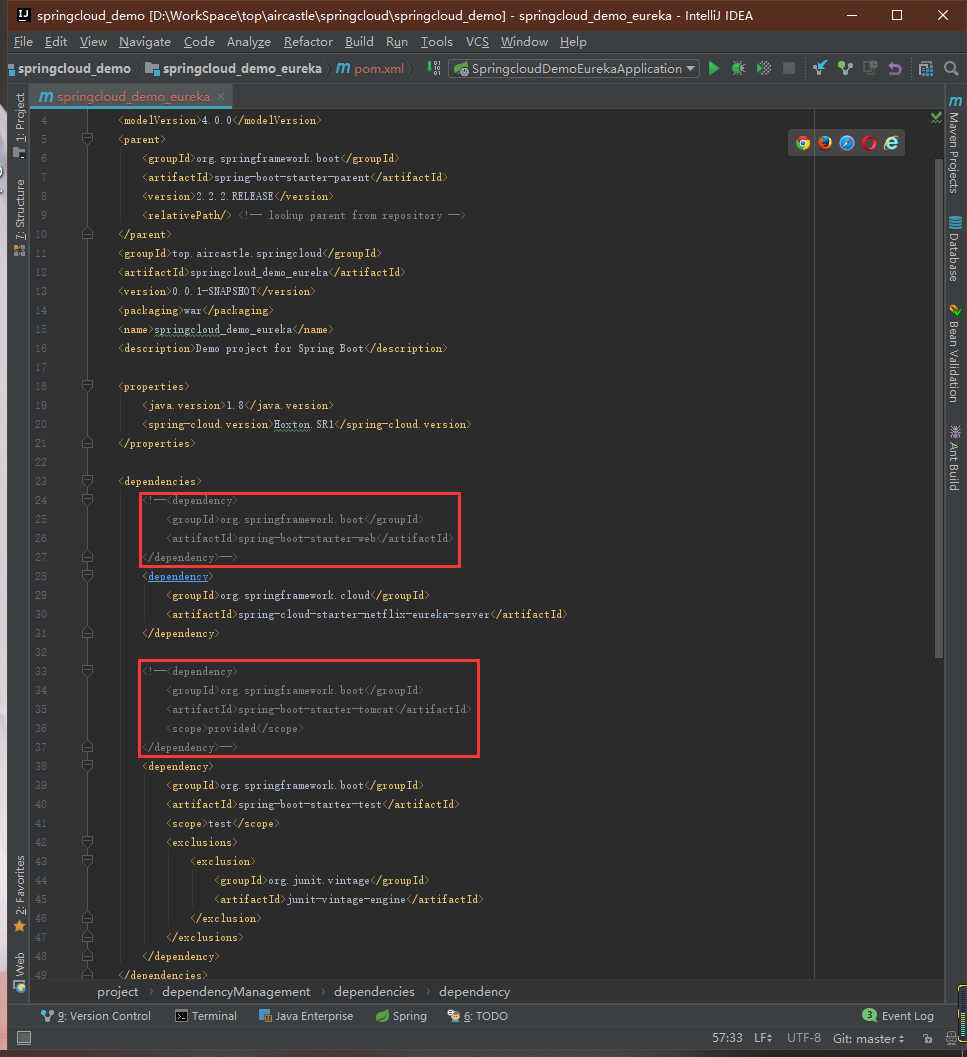Viewport: 967px width, 1057px height.
Task: Open the VCS menu
Action: coord(477,42)
